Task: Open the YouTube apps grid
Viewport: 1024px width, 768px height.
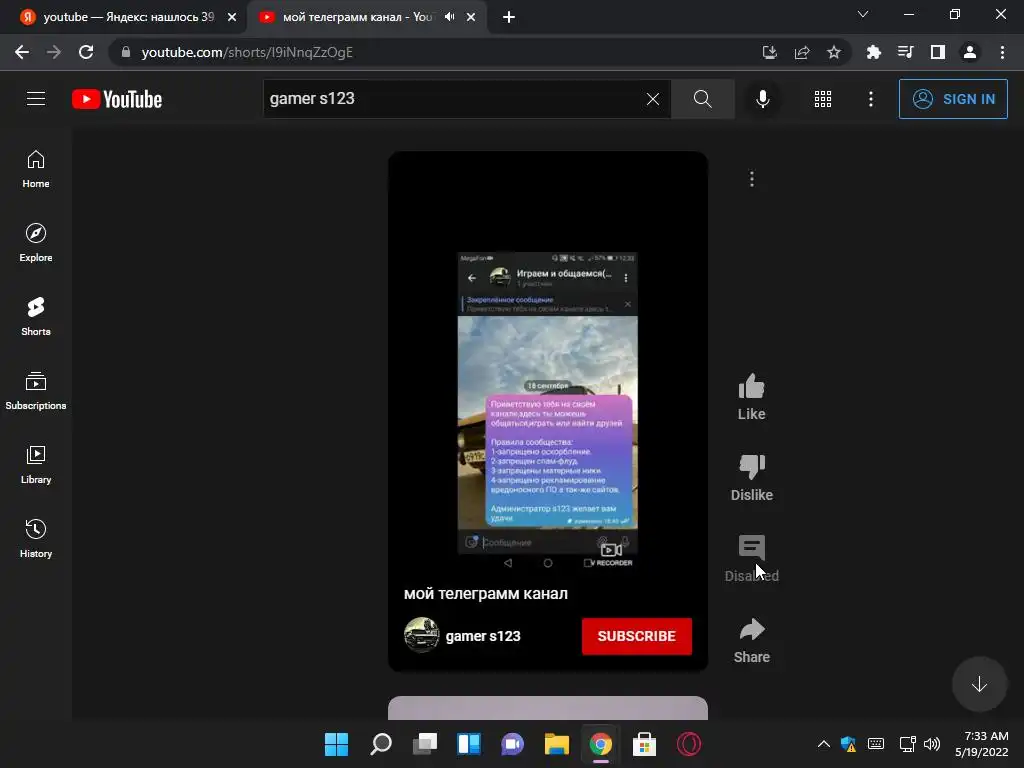Action: coord(823,99)
